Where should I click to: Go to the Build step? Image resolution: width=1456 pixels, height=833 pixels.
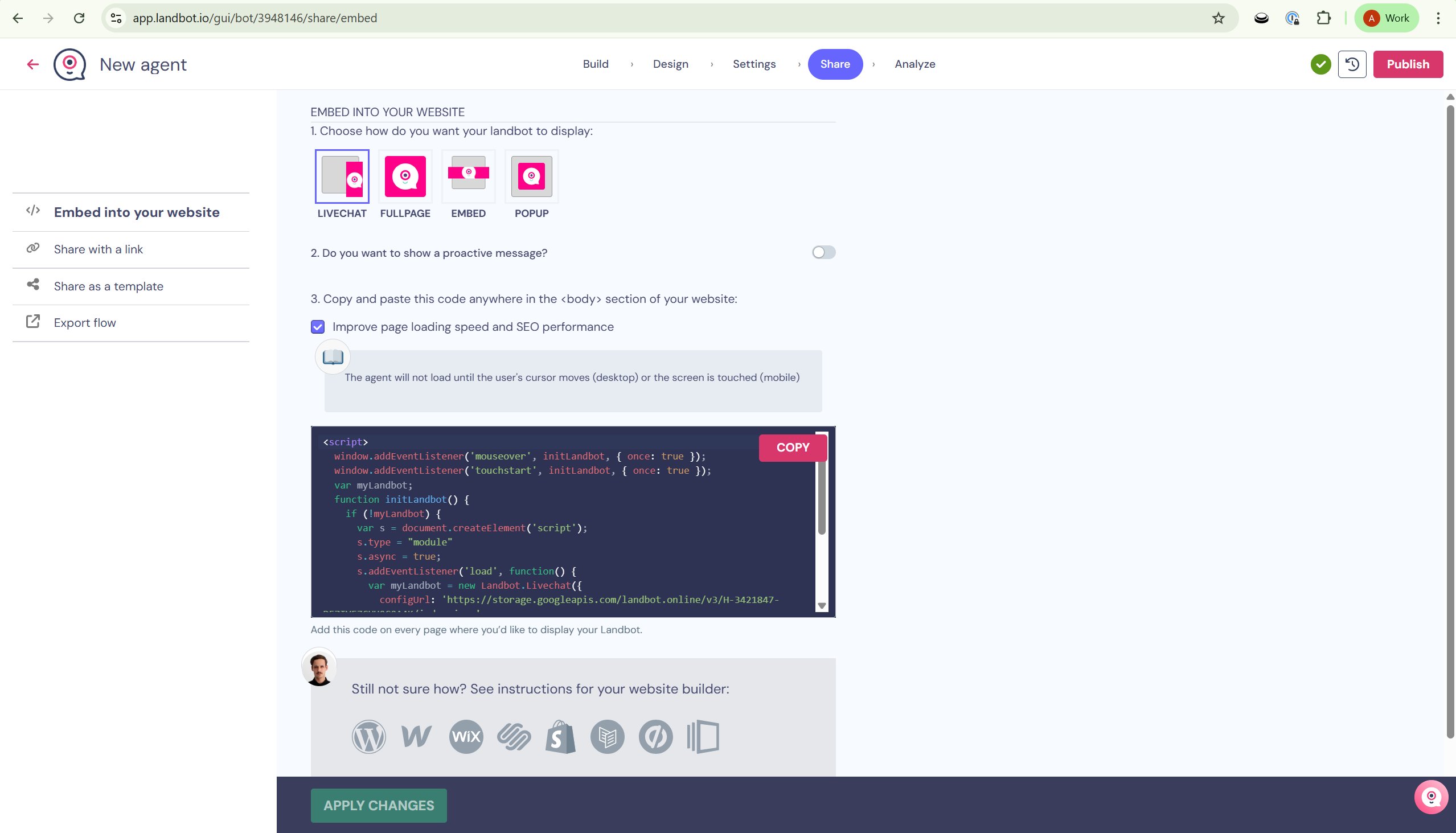596,64
